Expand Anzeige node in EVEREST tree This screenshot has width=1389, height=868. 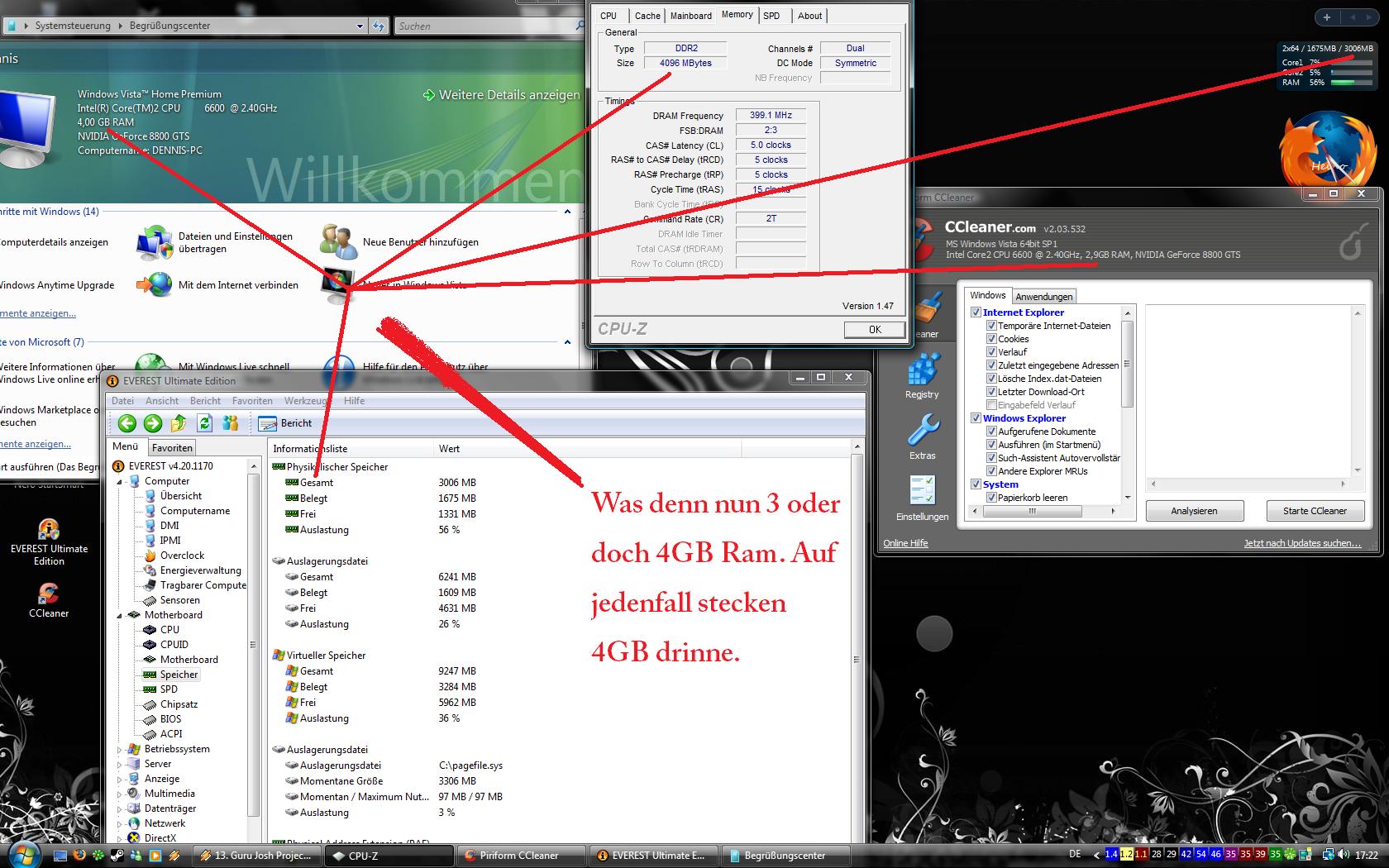tap(119, 779)
